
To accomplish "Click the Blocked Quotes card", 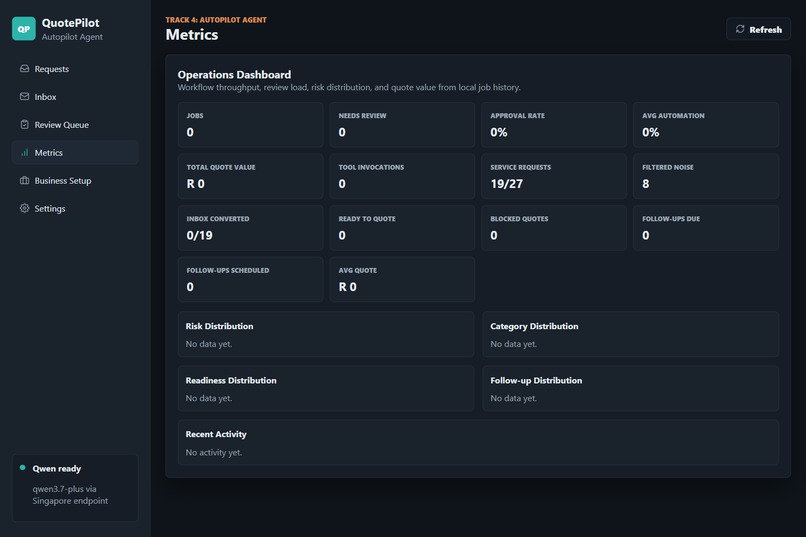I will 554,228.
